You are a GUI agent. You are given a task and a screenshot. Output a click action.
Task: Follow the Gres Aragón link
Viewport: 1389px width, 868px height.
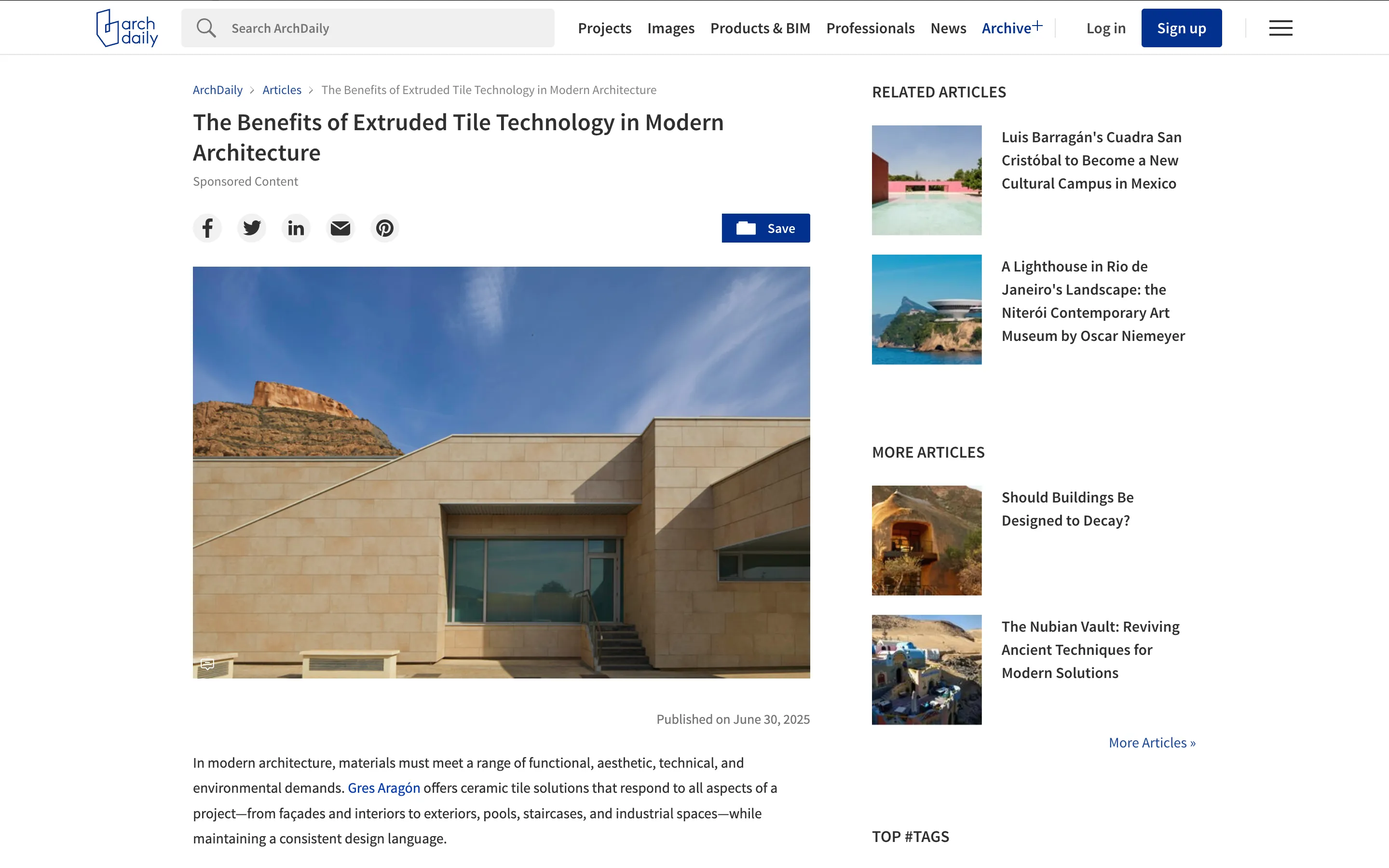[384, 787]
